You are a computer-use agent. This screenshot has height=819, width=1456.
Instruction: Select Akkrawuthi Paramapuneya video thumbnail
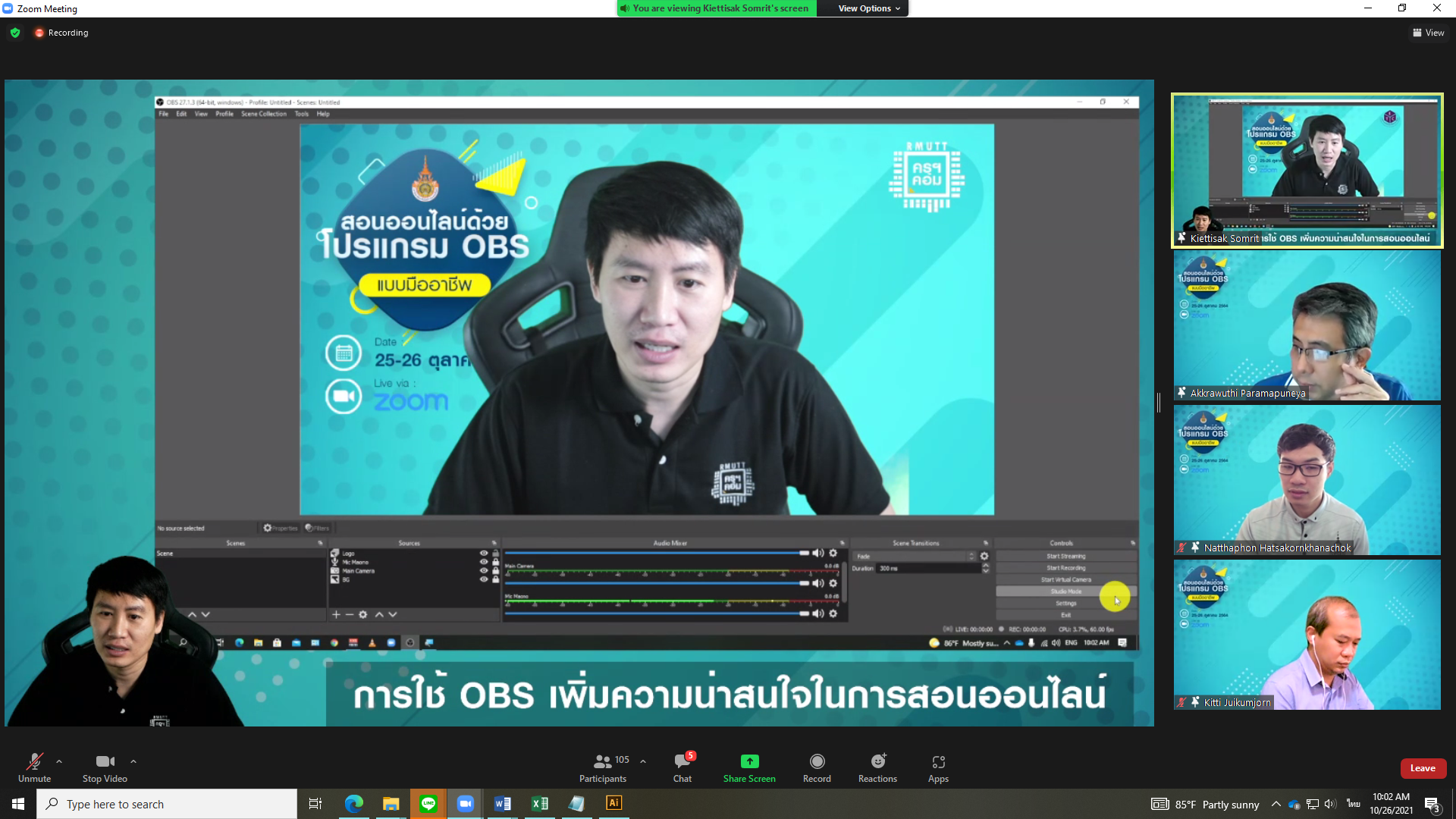click(x=1307, y=325)
